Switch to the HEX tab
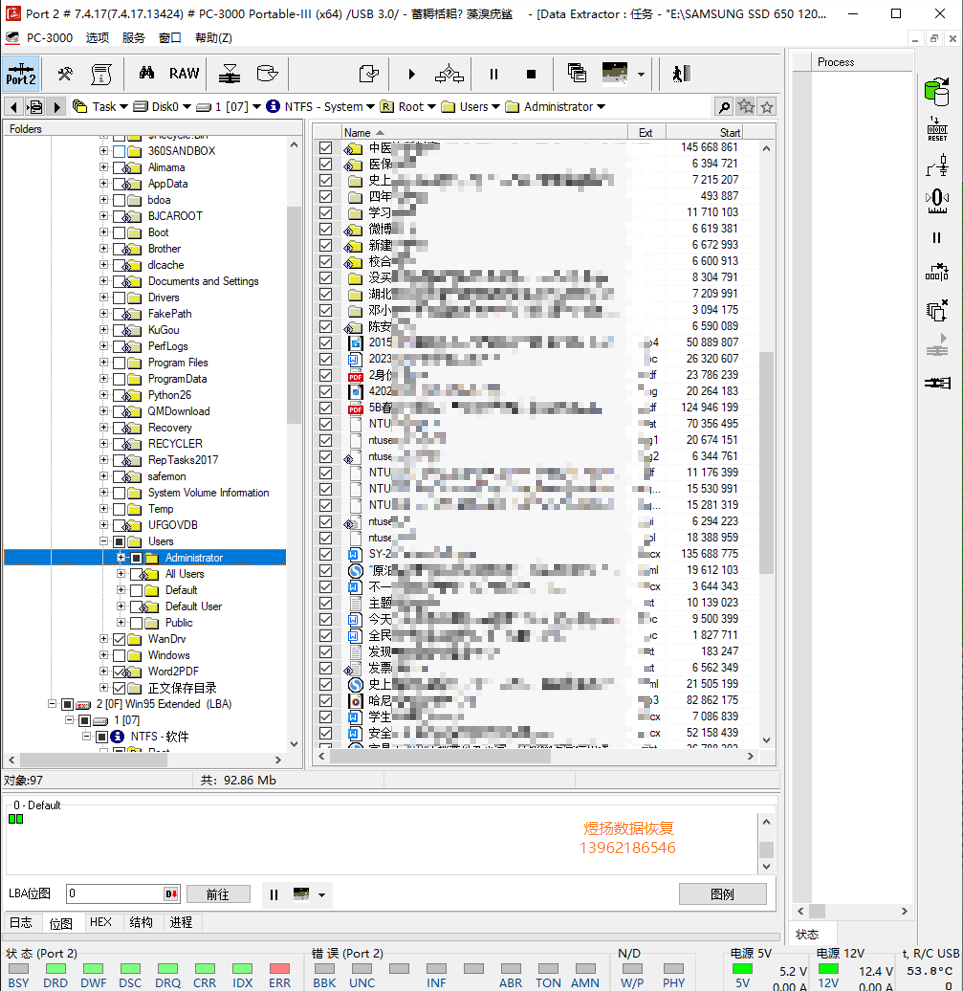This screenshot has width=963, height=991. [x=101, y=922]
